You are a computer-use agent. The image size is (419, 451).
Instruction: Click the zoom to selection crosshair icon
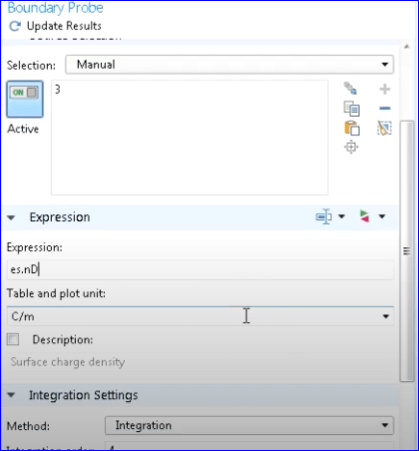tap(351, 147)
